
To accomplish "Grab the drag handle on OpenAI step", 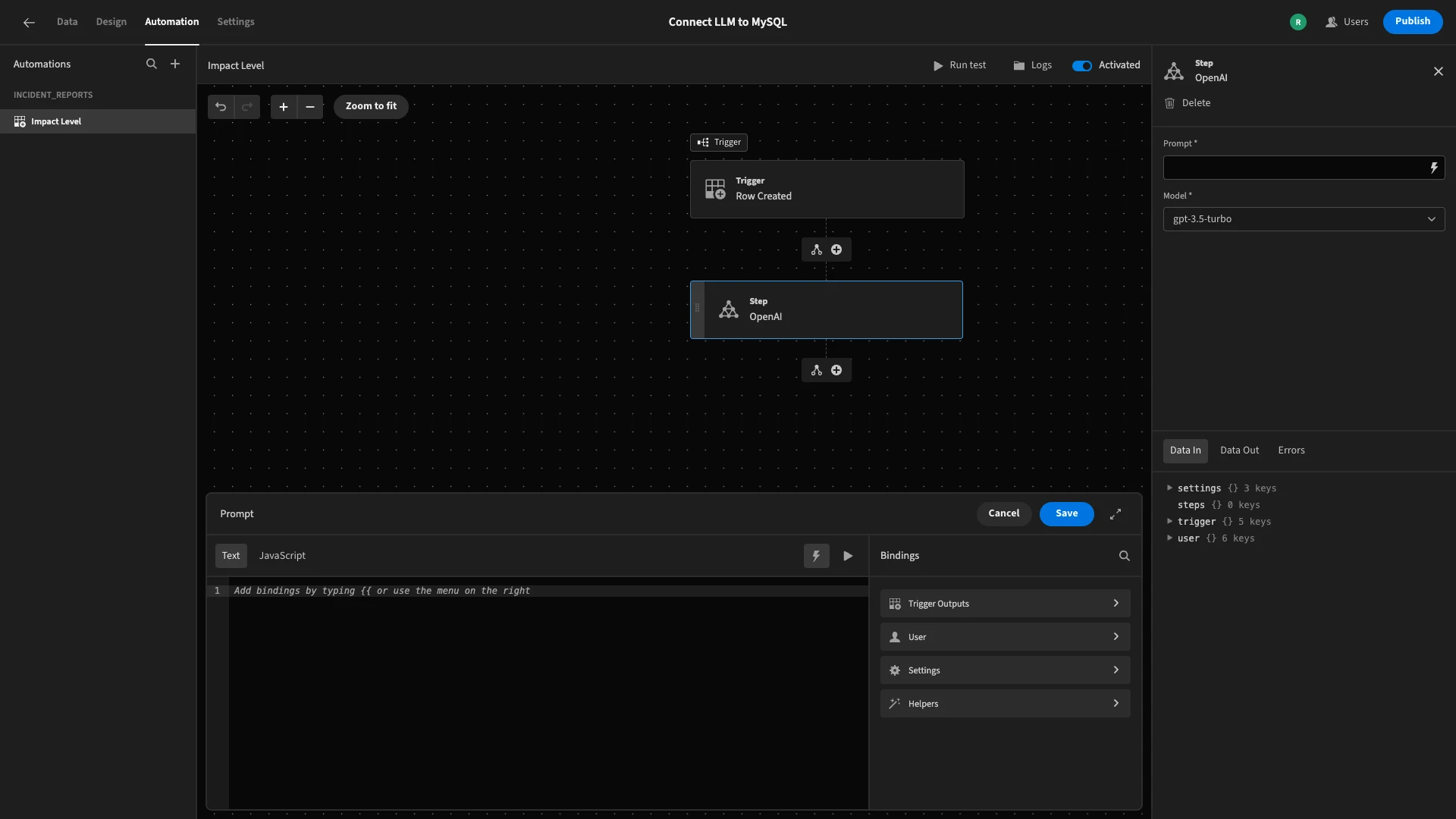I will pyautogui.click(x=698, y=308).
